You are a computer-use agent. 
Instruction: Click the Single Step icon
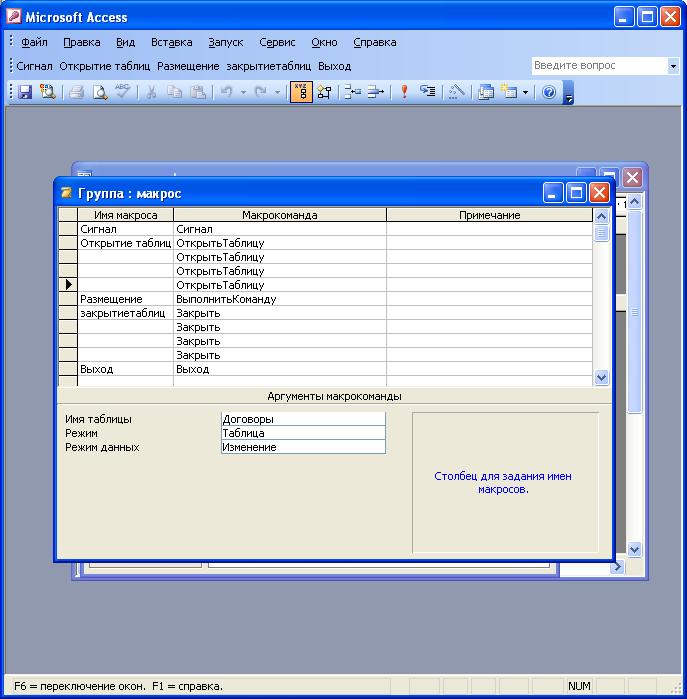(x=428, y=92)
